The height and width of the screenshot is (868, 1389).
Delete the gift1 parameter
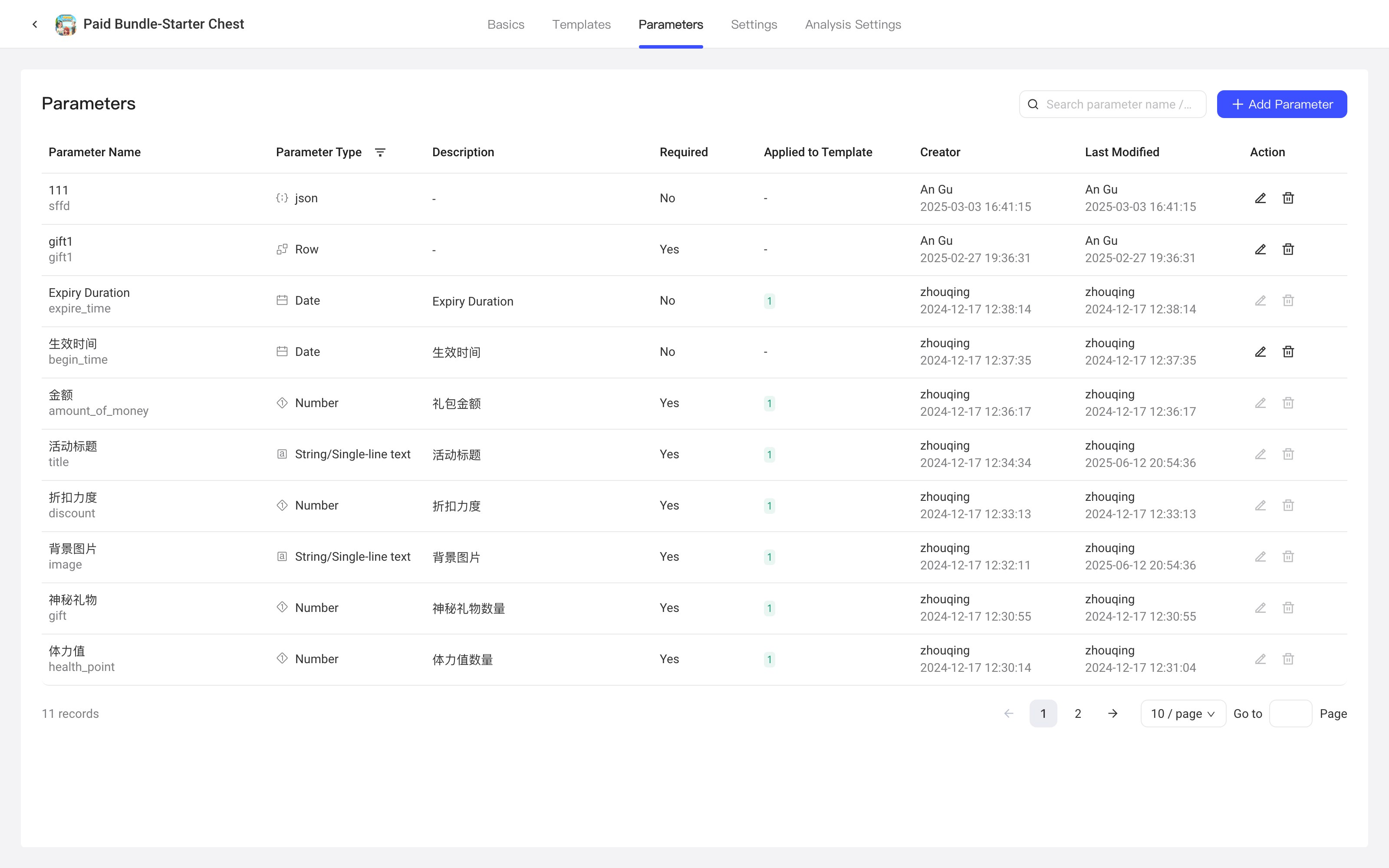pos(1288,249)
